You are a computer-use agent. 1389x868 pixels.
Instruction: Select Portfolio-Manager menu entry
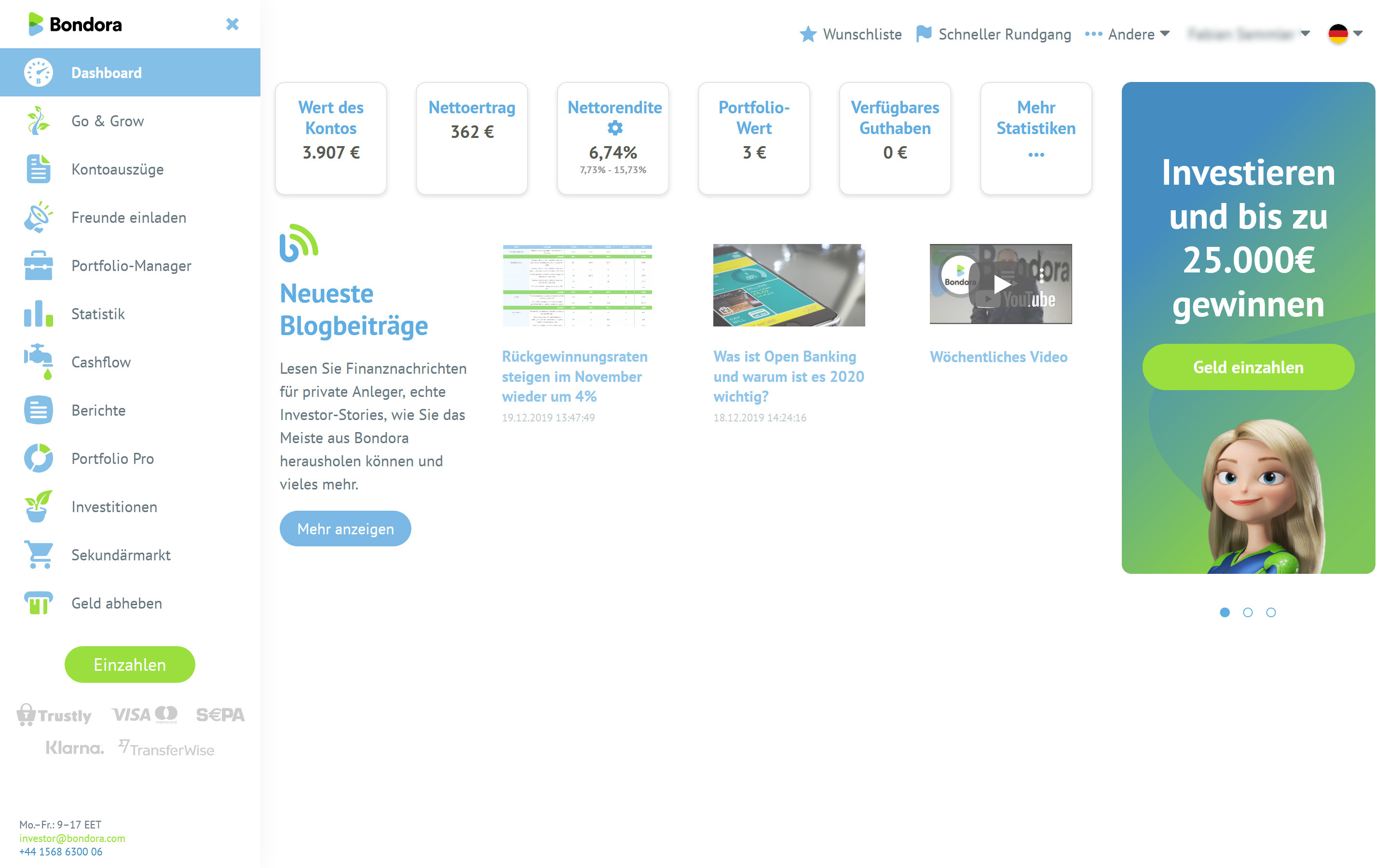[130, 265]
